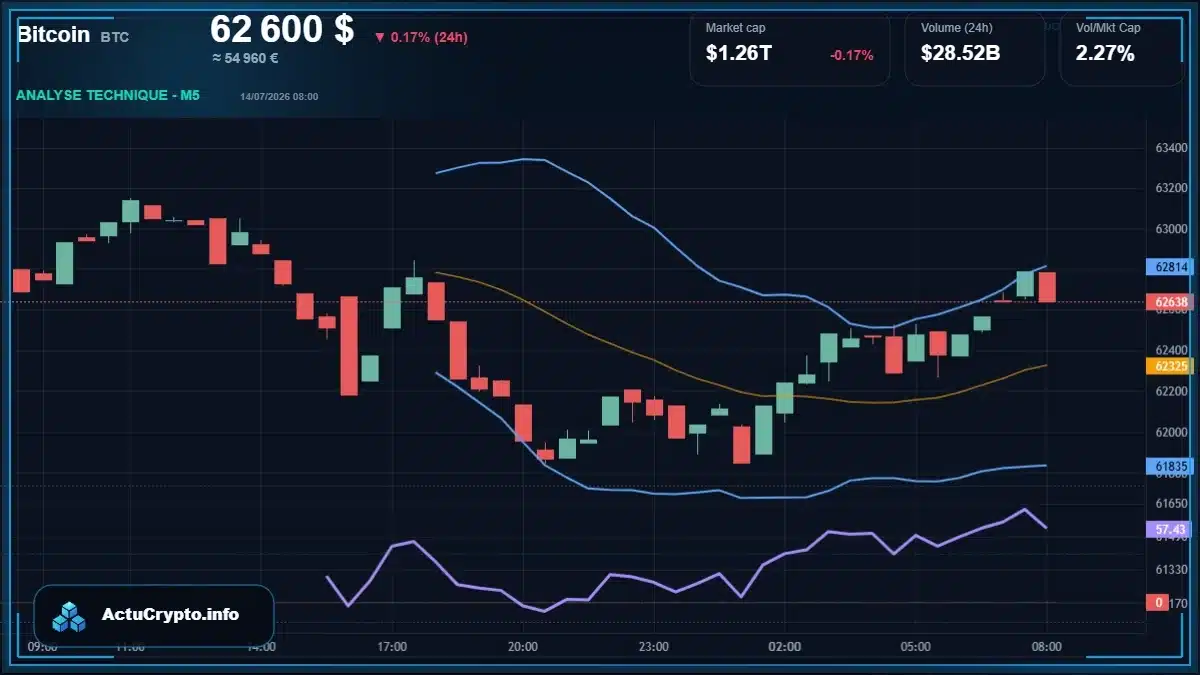
Task: Click the ≈ 54 960 € euro price
Action: coord(245,58)
